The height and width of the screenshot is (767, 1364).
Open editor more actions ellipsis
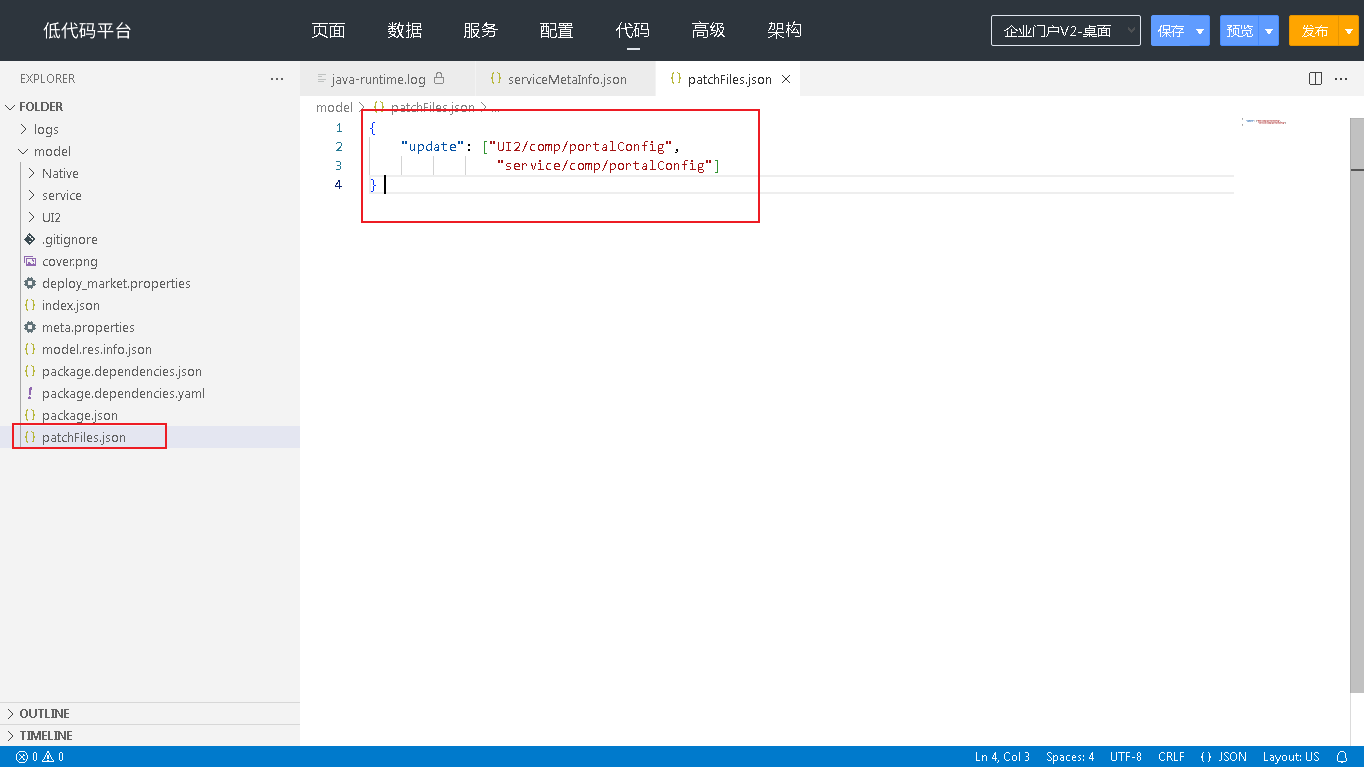[1342, 79]
